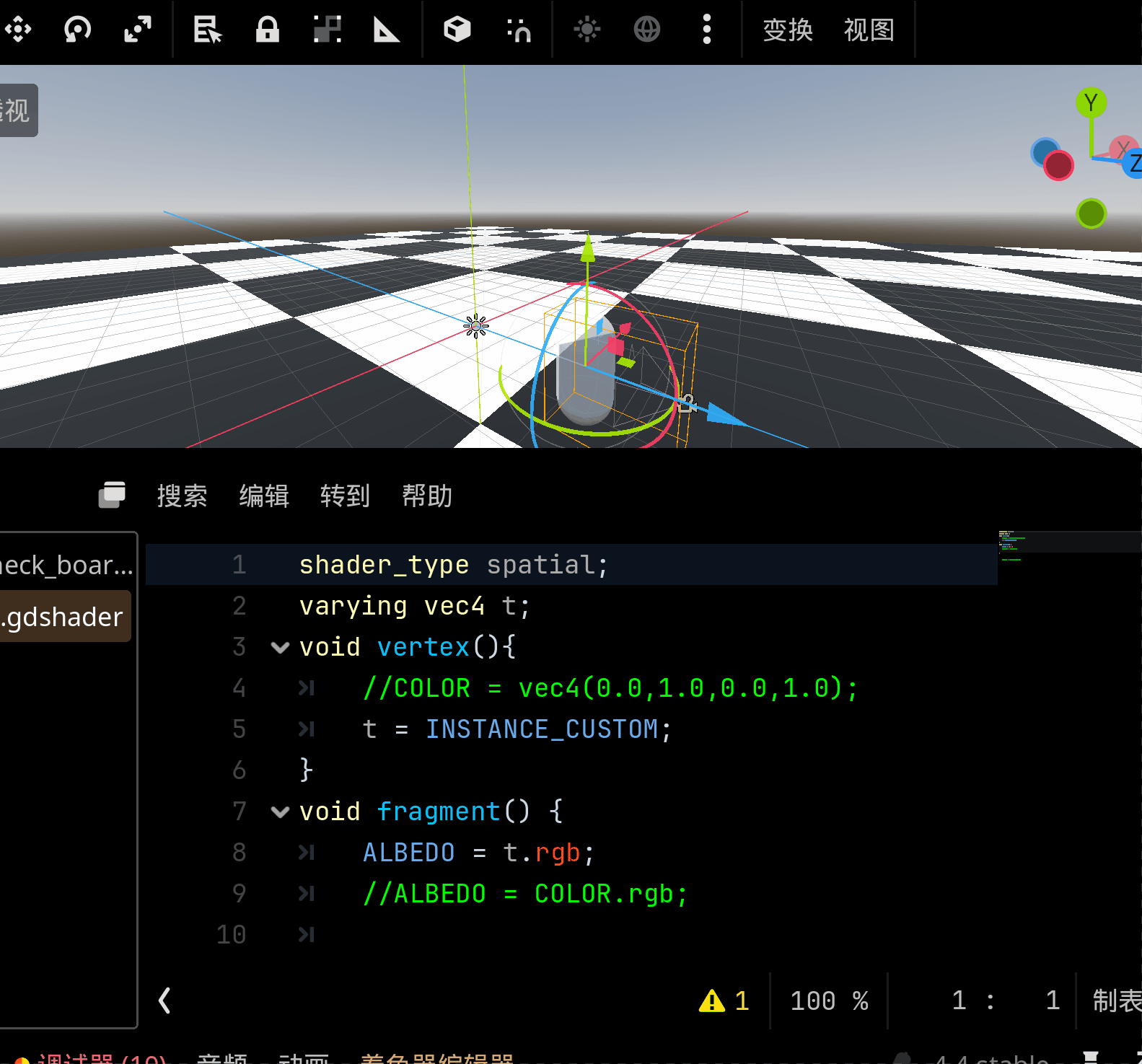Image resolution: width=1142 pixels, height=1064 pixels.
Task: Grab the green Y translate arrow
Action: coord(588,249)
